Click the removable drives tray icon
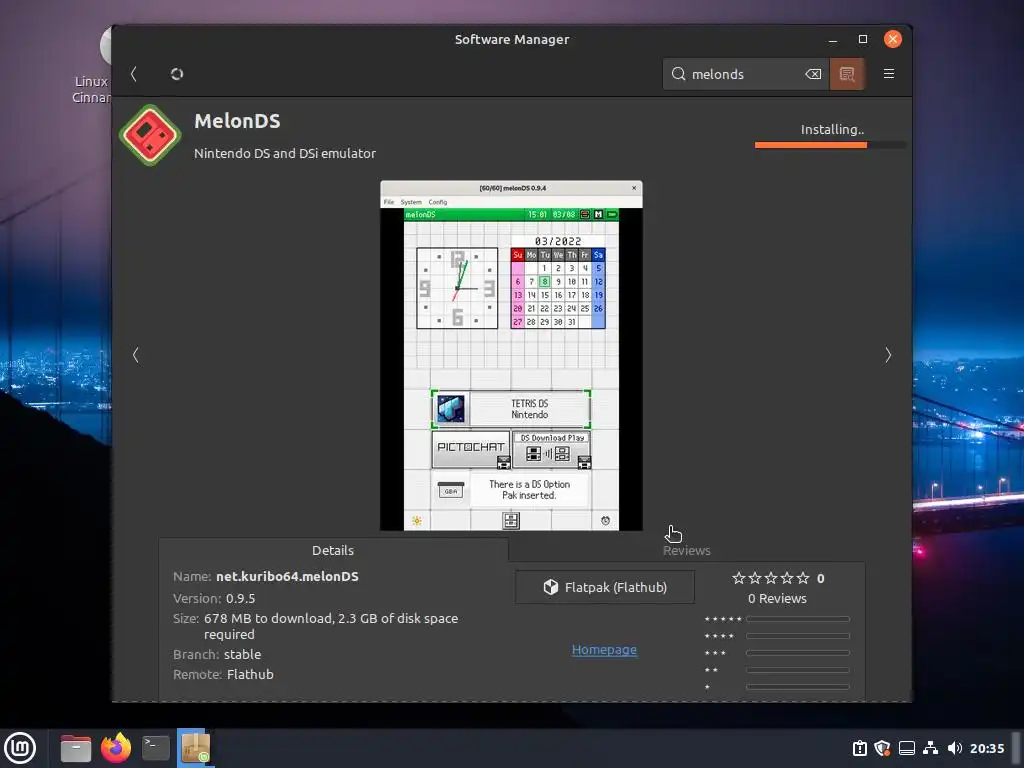The width and height of the screenshot is (1024, 768). click(906, 748)
